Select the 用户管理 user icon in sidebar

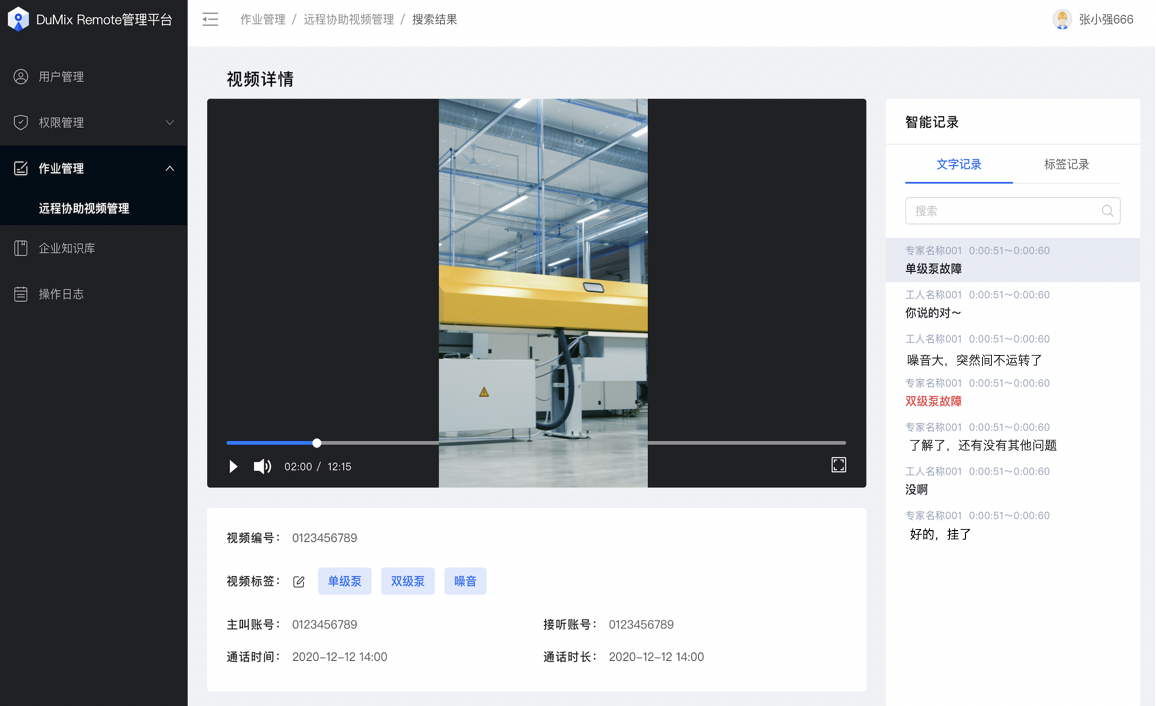(x=20, y=76)
